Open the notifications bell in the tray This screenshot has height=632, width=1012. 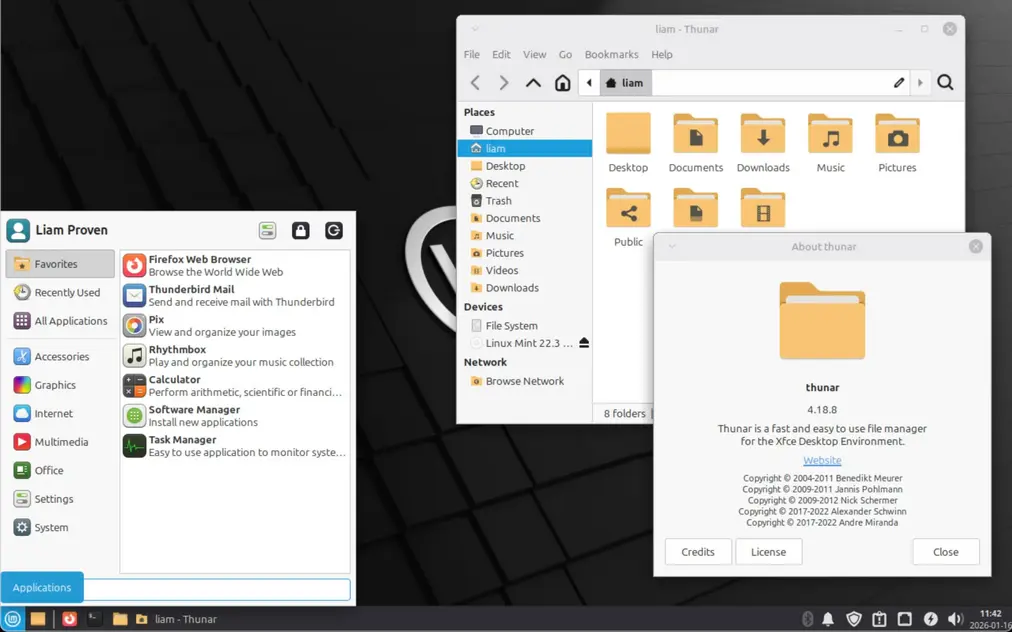[x=828, y=619]
